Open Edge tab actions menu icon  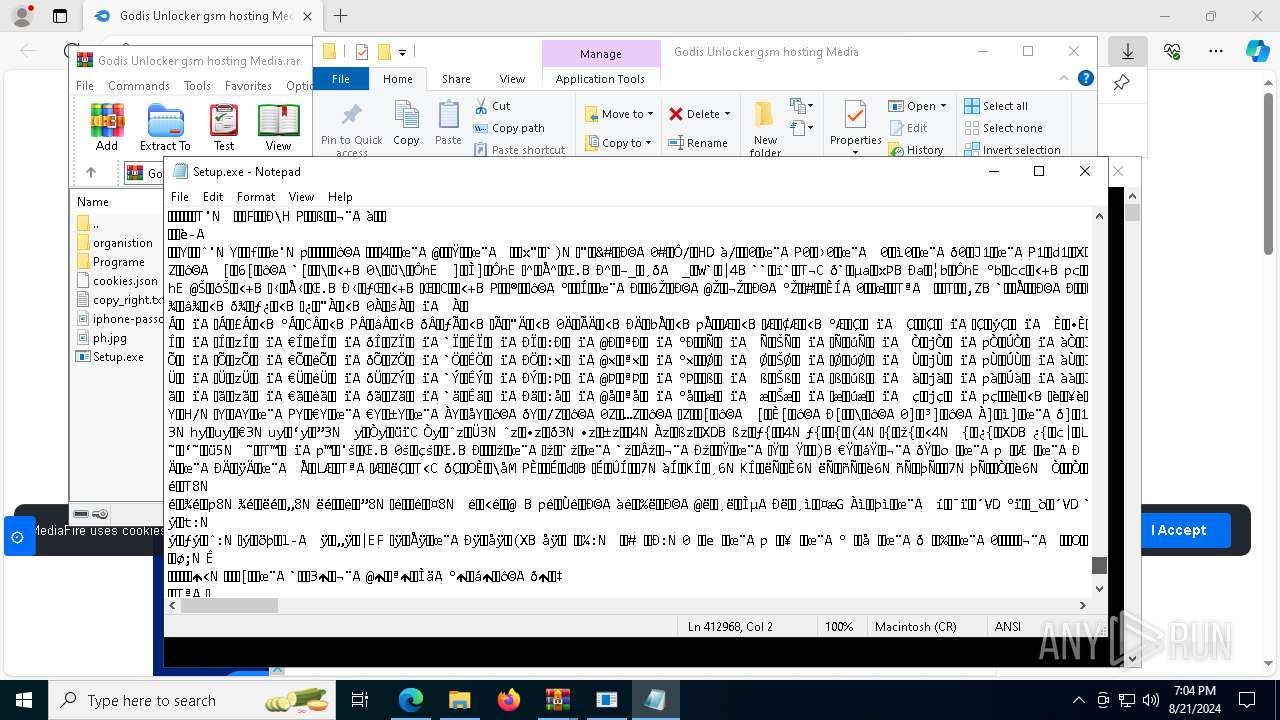point(60,16)
